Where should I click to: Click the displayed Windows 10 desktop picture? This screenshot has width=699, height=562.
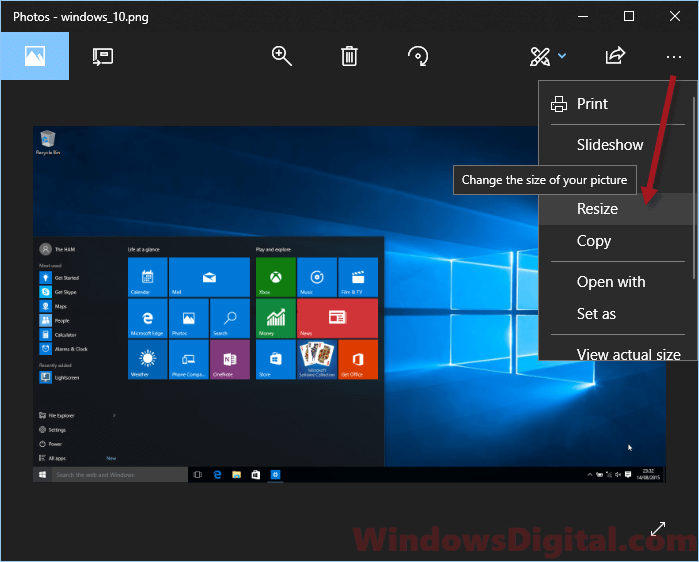coord(350,304)
